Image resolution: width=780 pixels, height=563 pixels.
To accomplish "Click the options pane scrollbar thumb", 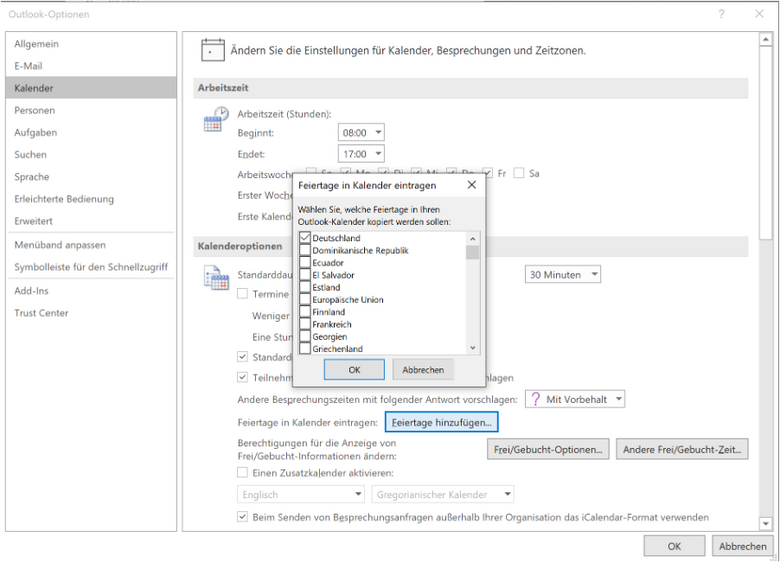I will [765, 143].
